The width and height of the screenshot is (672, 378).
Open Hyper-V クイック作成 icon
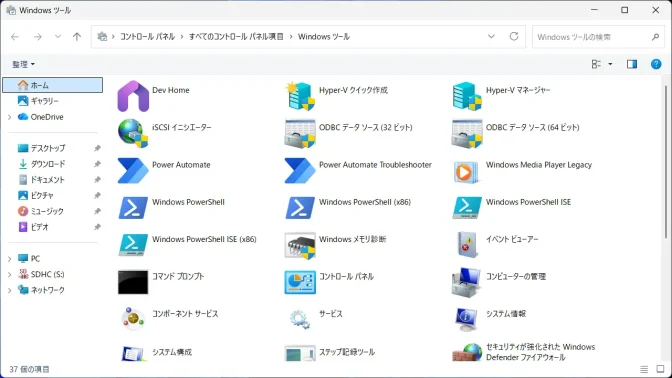click(x=300, y=96)
